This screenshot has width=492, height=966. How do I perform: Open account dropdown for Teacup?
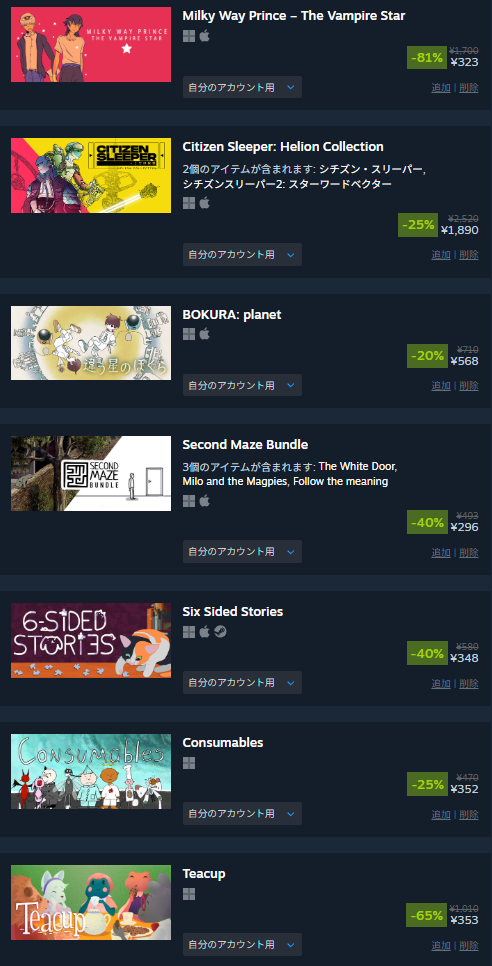[x=242, y=944]
